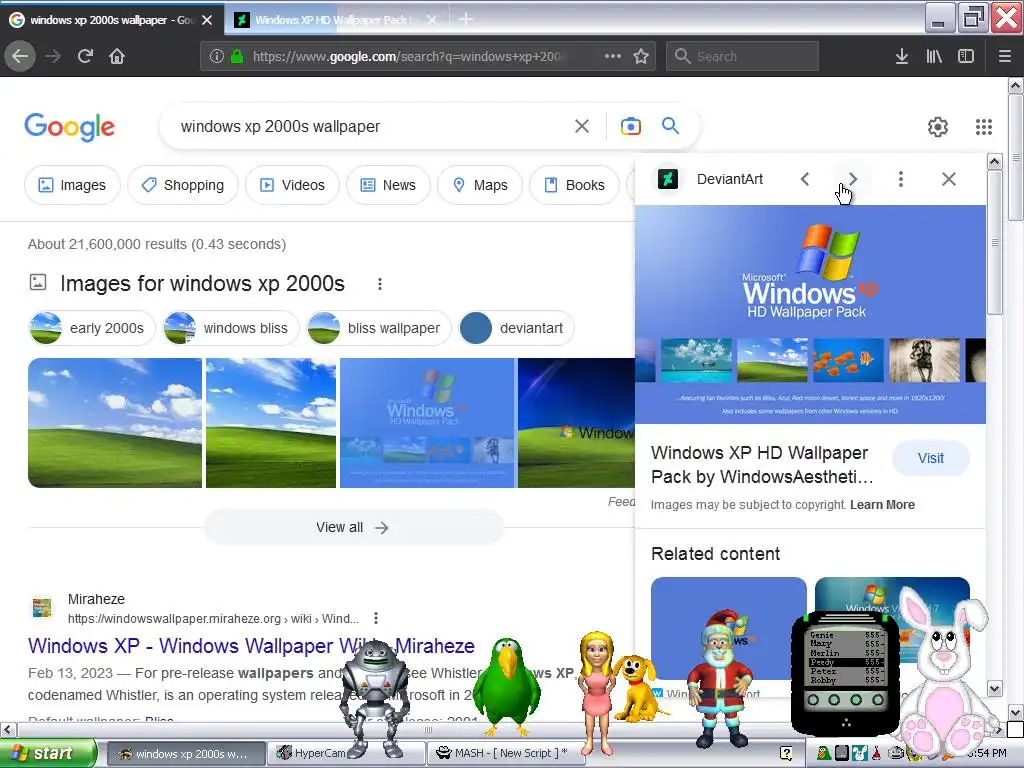The width and height of the screenshot is (1024, 768).
Task: Open the second Bliss hill thumbnail
Action: (271, 423)
